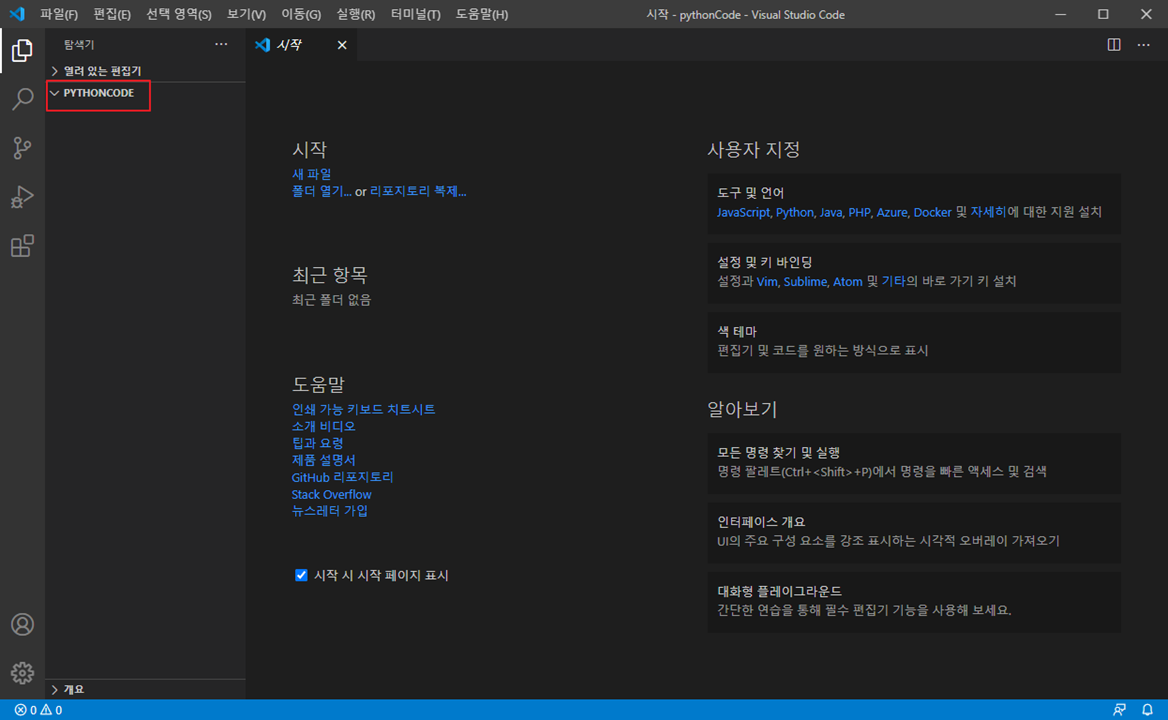Image resolution: width=1168 pixels, height=720 pixels.
Task: Open the 터미널(T) menu
Action: point(416,14)
